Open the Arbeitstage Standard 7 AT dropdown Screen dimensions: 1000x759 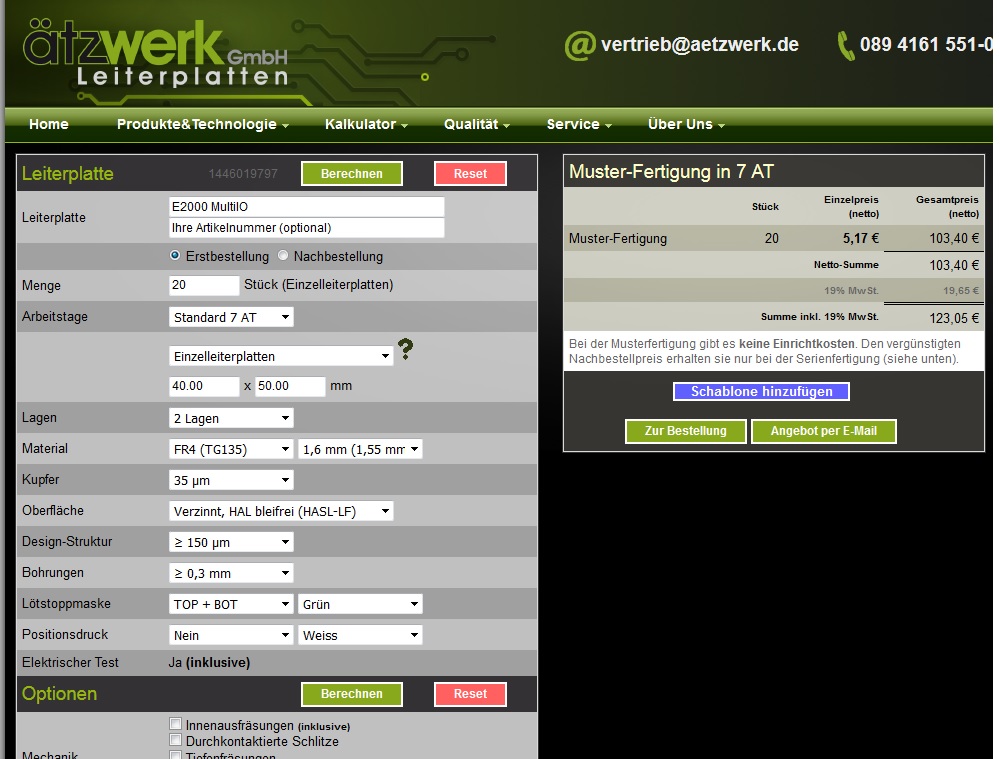pyautogui.click(x=231, y=317)
